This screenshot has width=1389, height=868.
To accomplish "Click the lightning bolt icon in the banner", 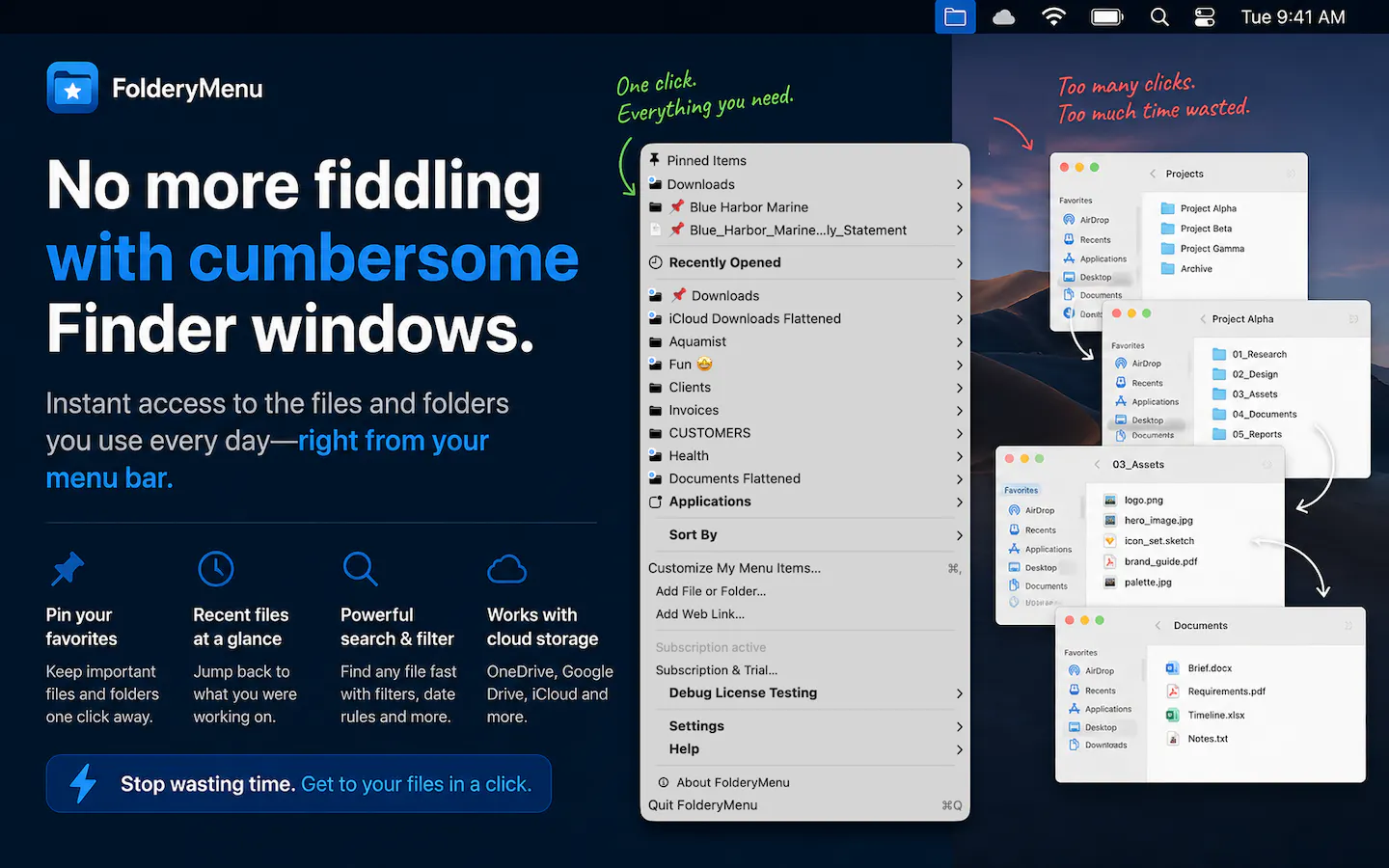I will [84, 784].
